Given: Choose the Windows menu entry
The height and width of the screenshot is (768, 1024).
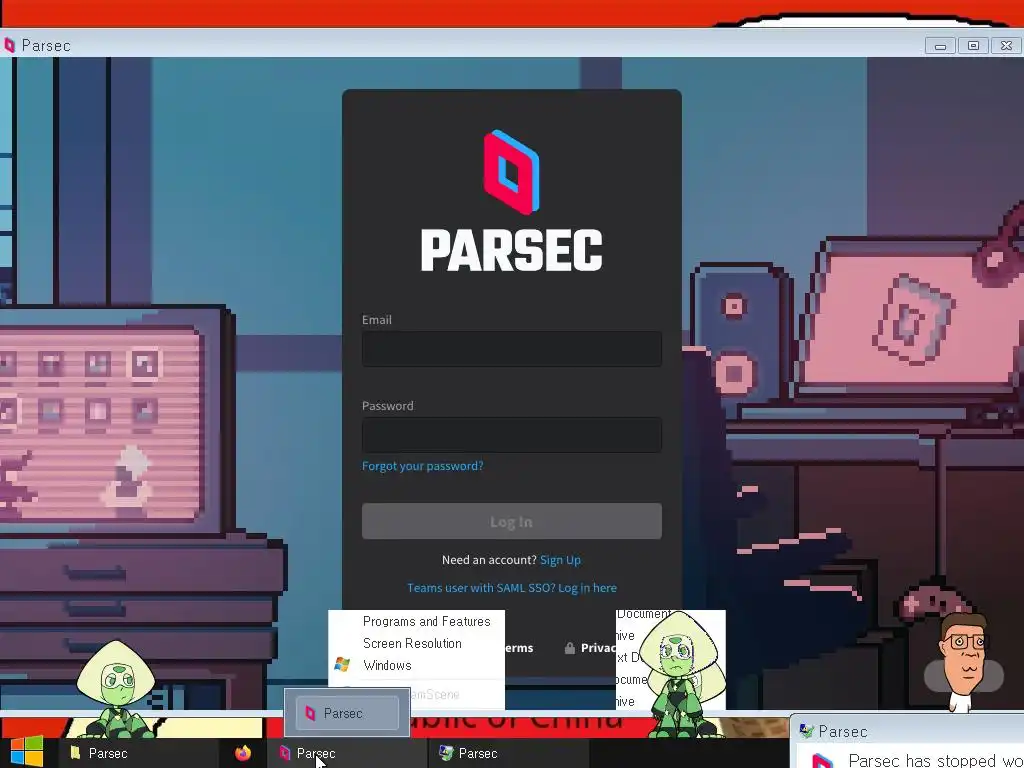Looking at the screenshot, I should 387,665.
